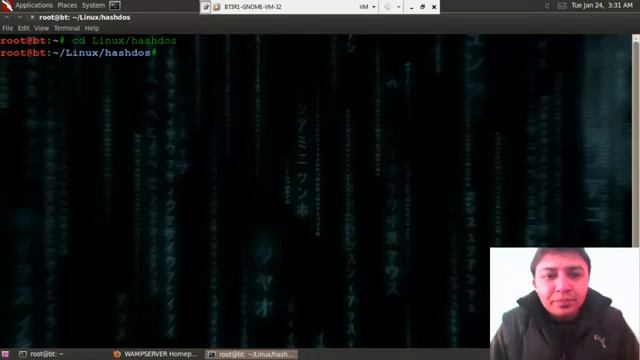Open the Terminal menu
Screen dimensions: 640x360
(x=67, y=28)
